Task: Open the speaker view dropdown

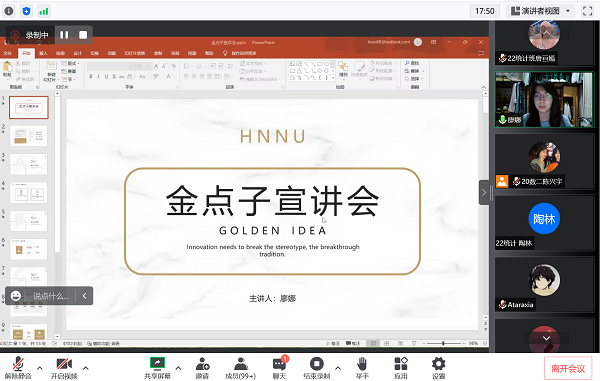Action: click(x=541, y=11)
